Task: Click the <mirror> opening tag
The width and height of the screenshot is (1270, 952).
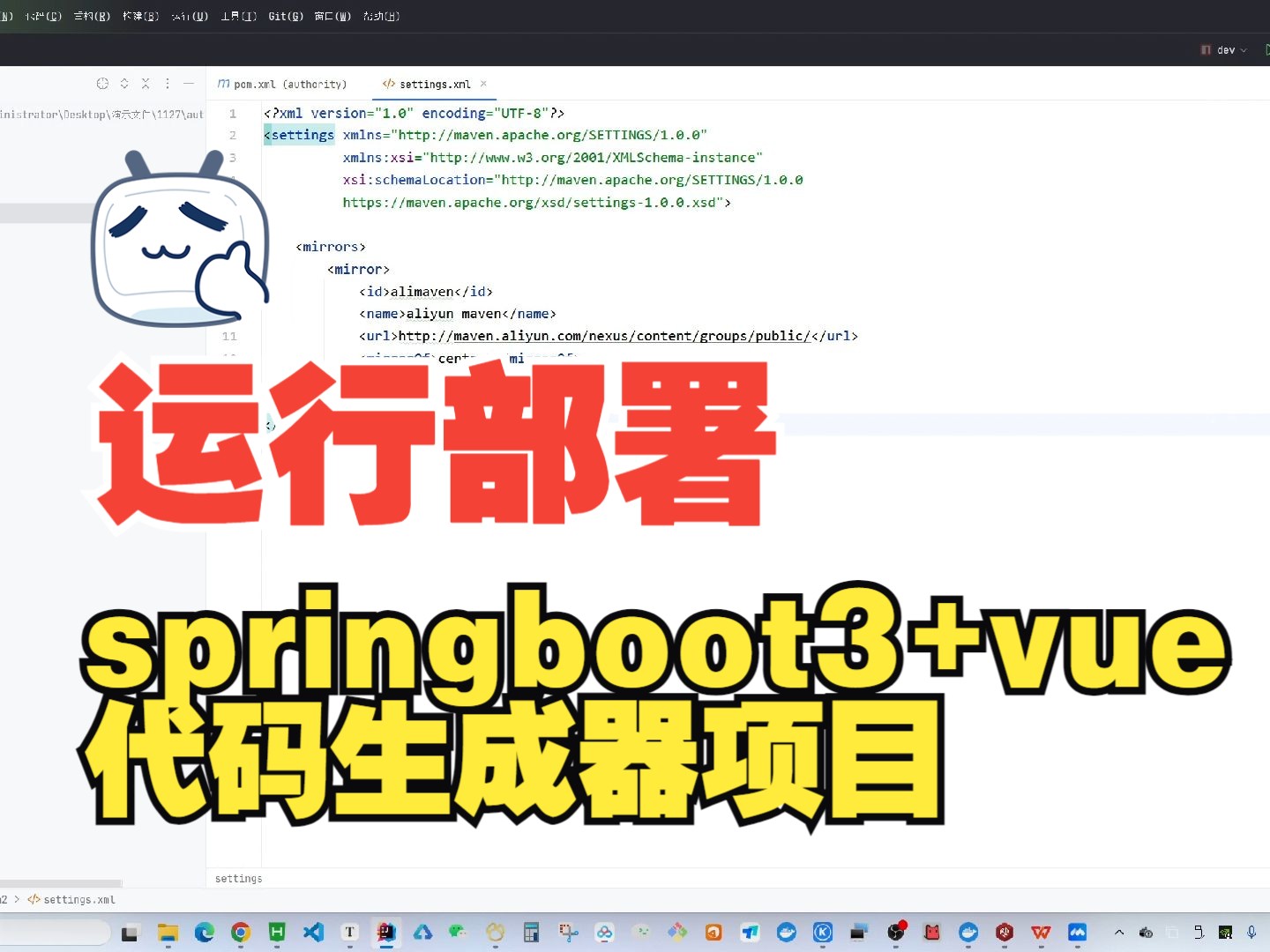Action: click(x=358, y=270)
